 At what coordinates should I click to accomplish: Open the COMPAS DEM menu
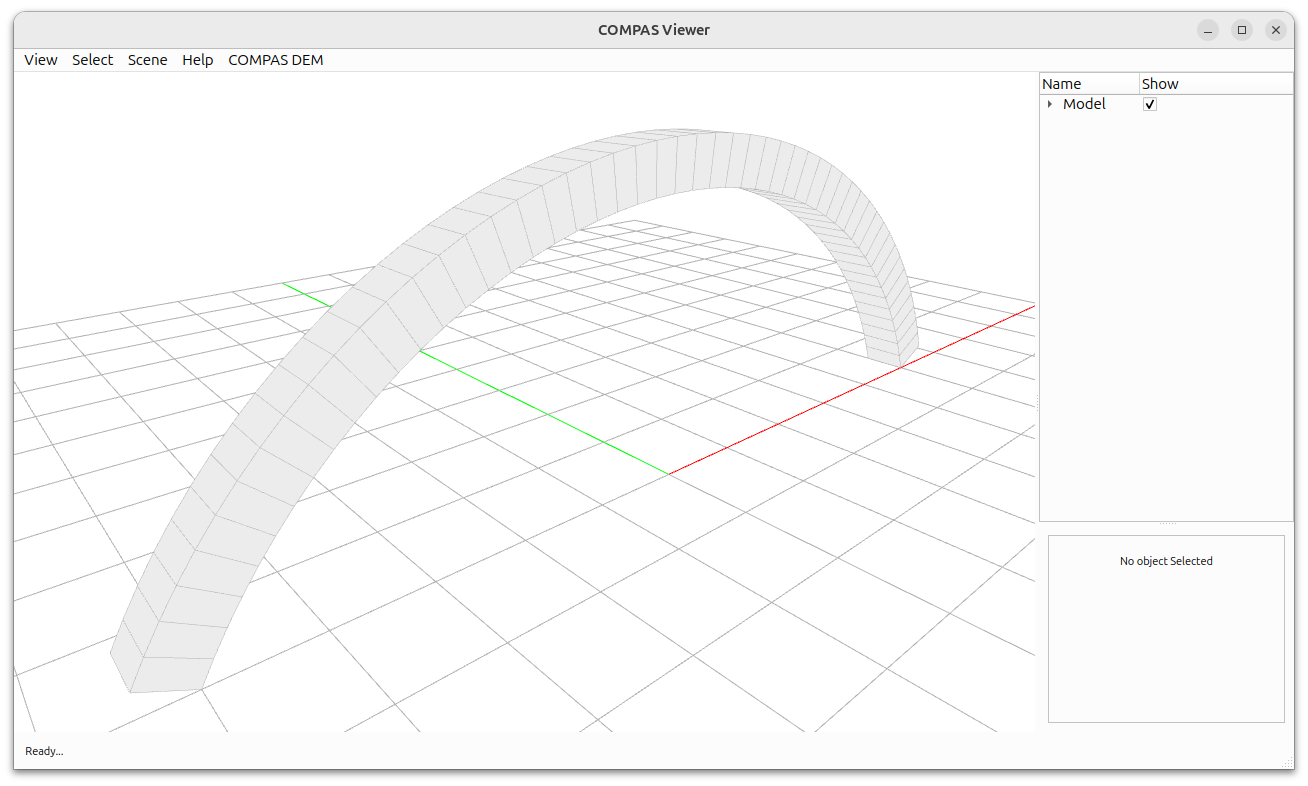coord(276,60)
